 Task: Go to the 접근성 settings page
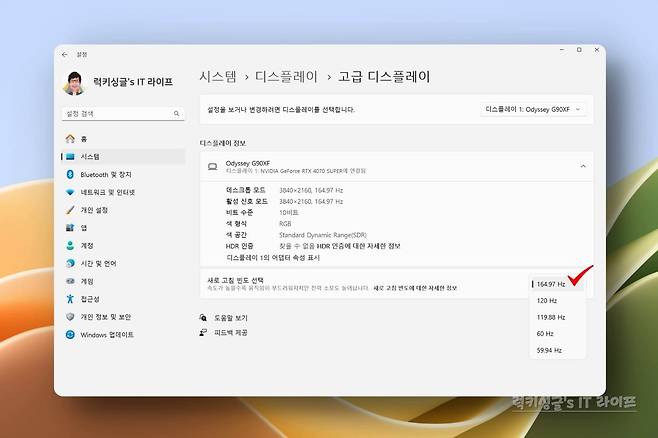coord(90,299)
